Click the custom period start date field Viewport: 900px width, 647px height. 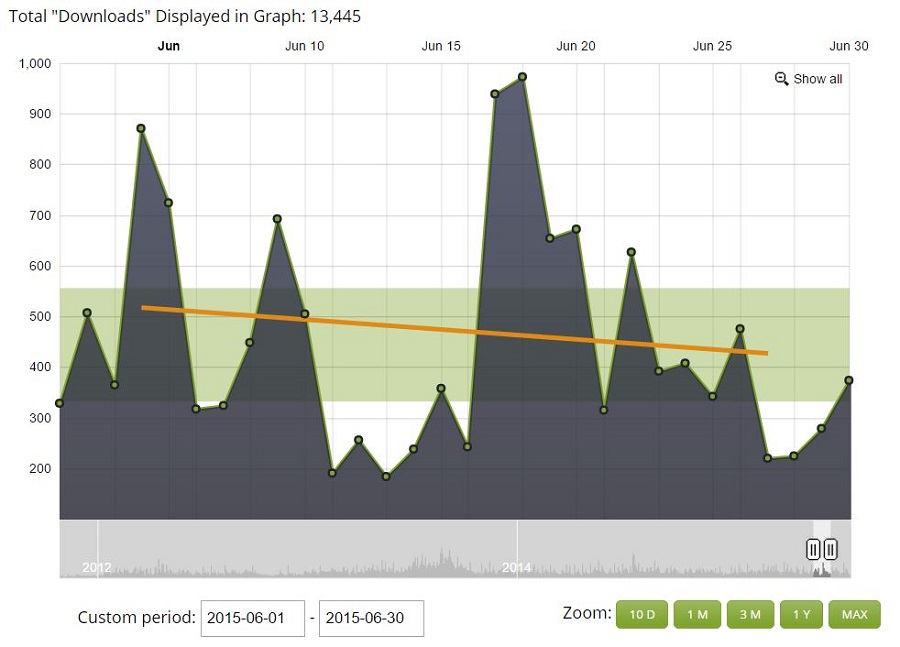pyautogui.click(x=253, y=618)
